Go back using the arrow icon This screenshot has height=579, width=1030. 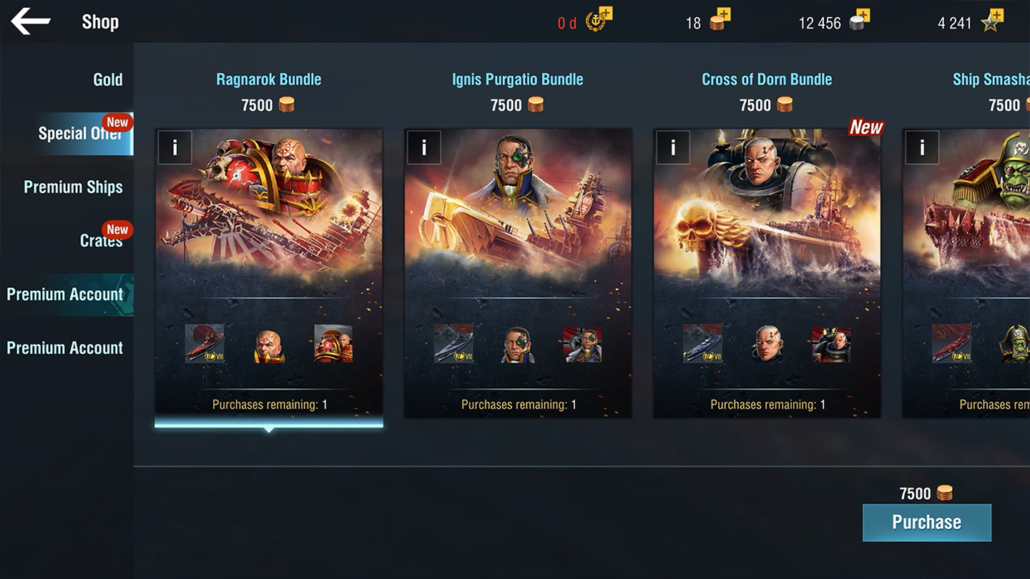[30, 22]
